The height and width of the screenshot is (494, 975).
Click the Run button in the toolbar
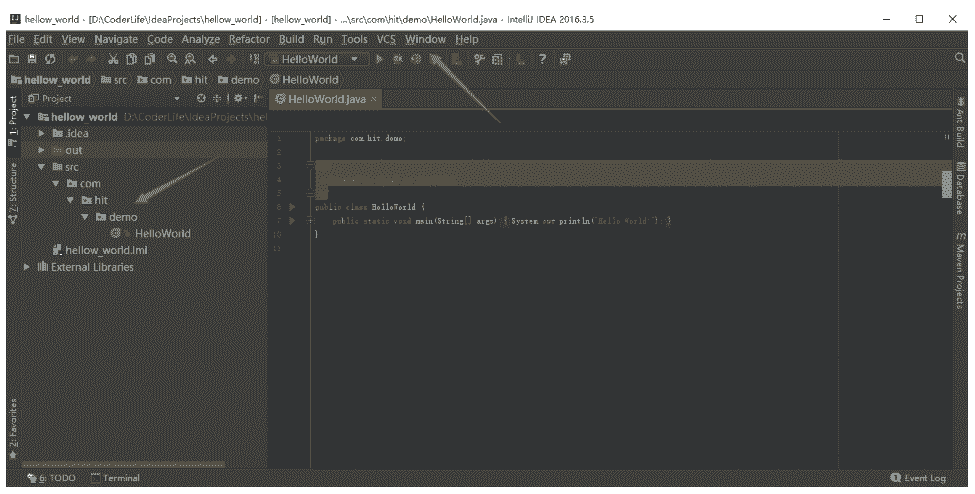379,59
